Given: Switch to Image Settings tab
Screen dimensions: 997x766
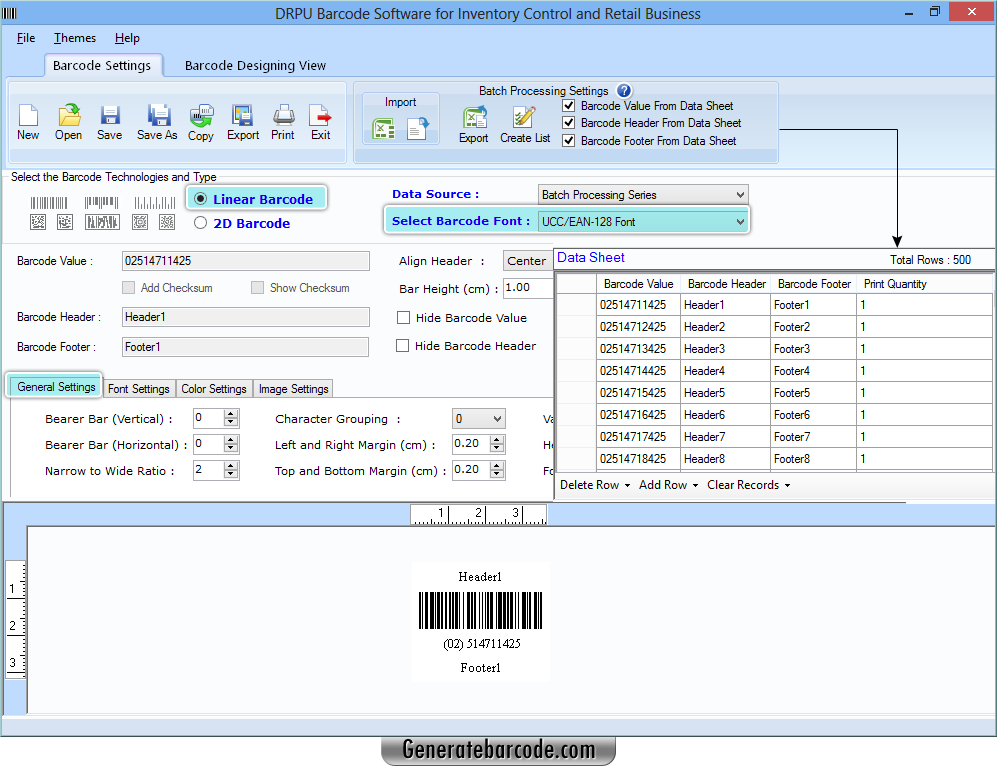Looking at the screenshot, I should [294, 389].
